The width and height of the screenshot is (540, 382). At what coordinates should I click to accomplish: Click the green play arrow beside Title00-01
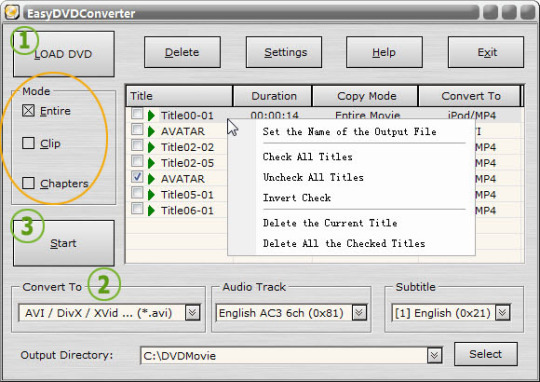[x=151, y=115]
